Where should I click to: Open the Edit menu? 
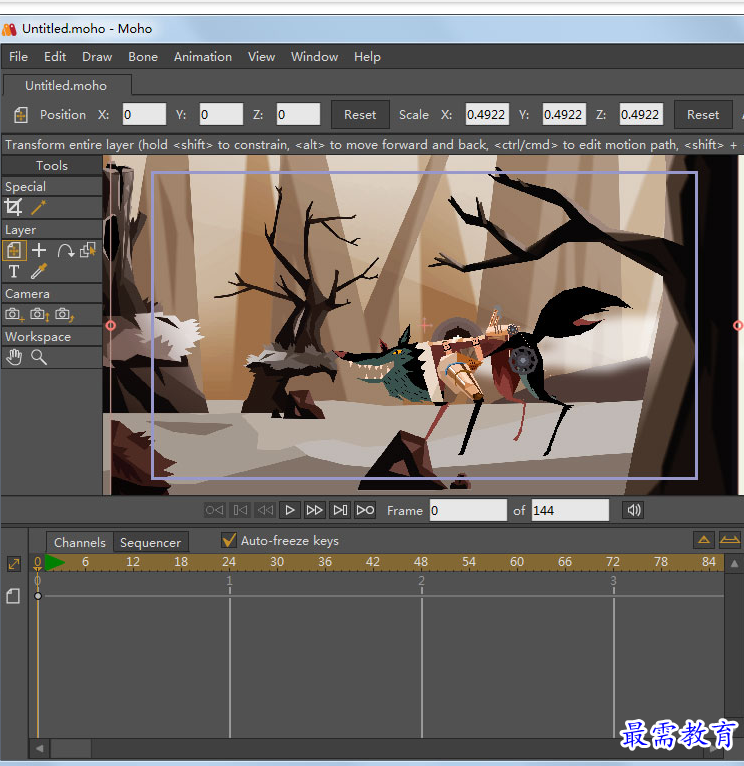pyautogui.click(x=55, y=57)
